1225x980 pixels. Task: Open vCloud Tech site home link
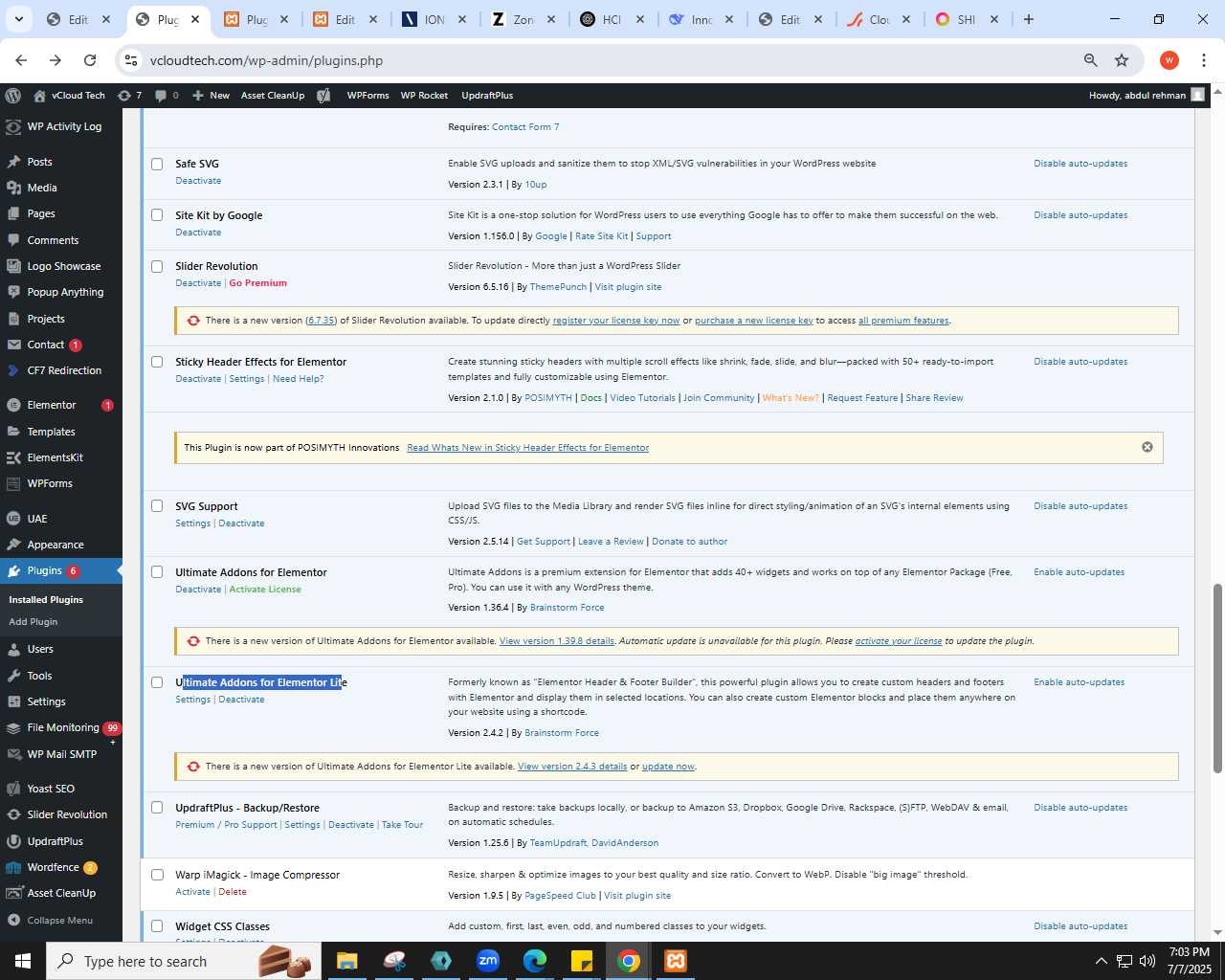point(69,96)
